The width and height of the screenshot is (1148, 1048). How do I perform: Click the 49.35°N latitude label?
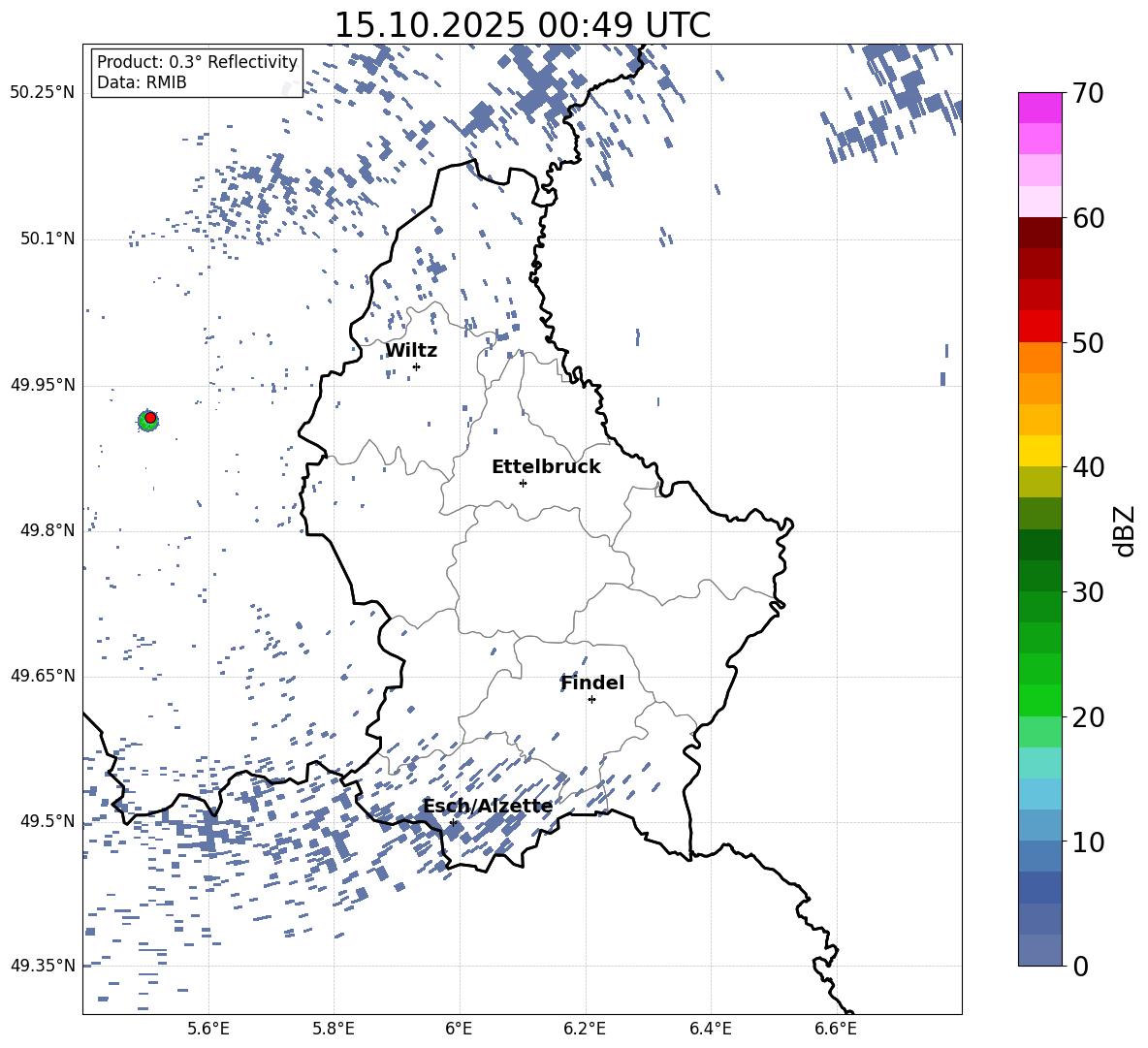coord(43,966)
